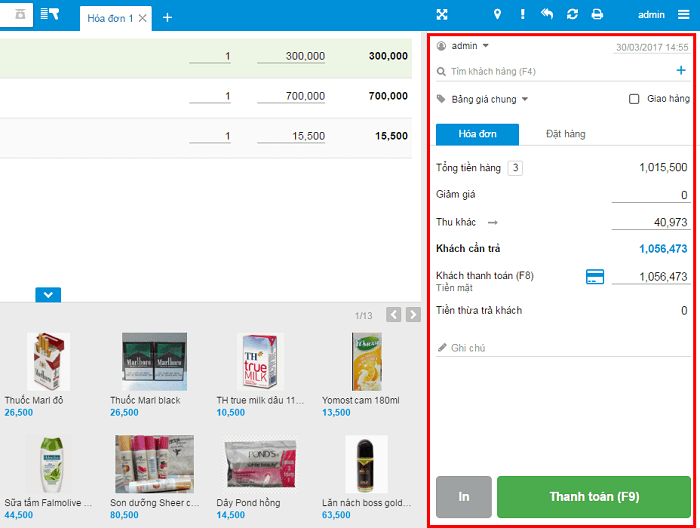The image size is (700, 528).
Task: Go to next product page arrow
Action: (413, 315)
